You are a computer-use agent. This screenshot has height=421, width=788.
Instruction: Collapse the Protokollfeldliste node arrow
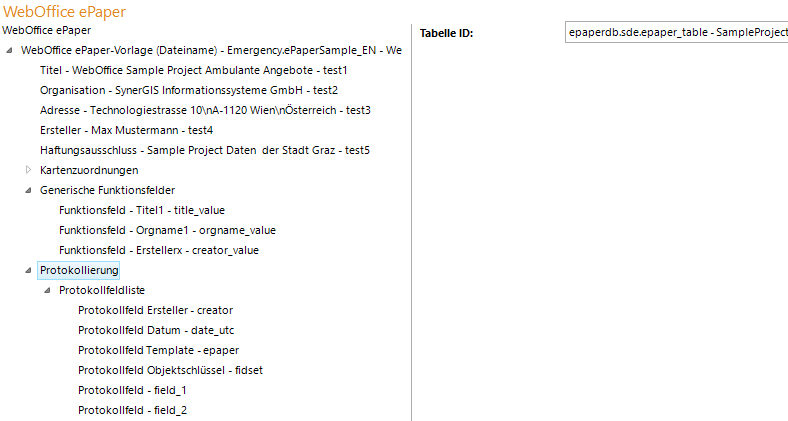pyautogui.click(x=48, y=290)
